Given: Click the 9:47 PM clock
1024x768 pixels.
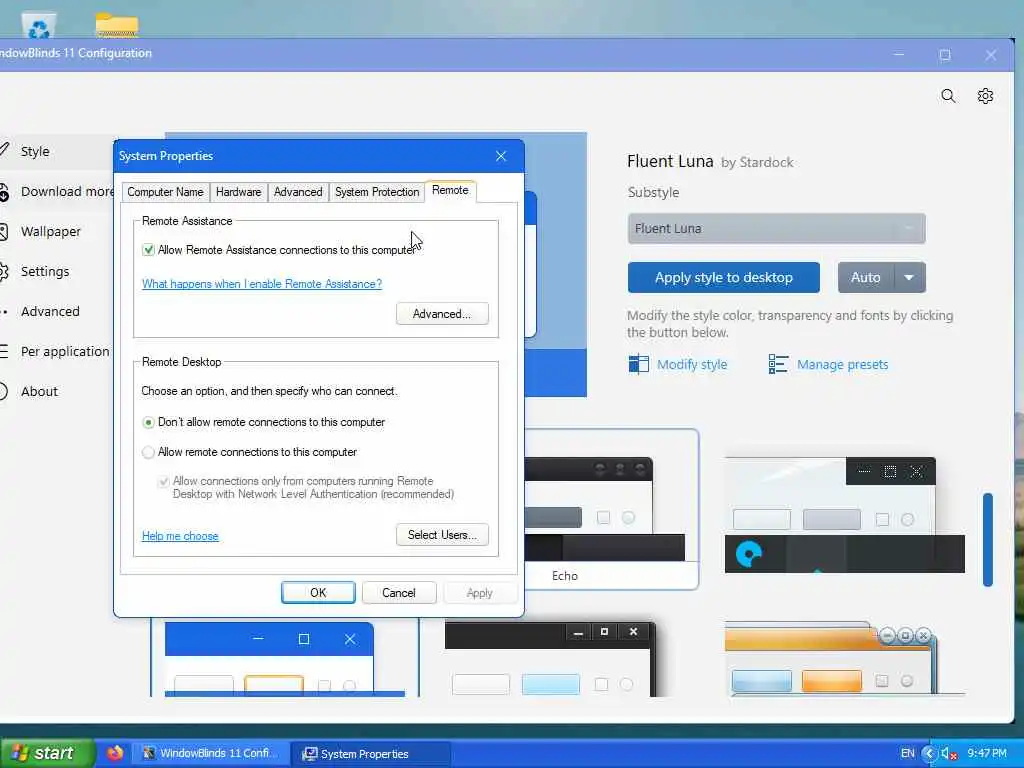Looking at the screenshot, I should 987,754.
